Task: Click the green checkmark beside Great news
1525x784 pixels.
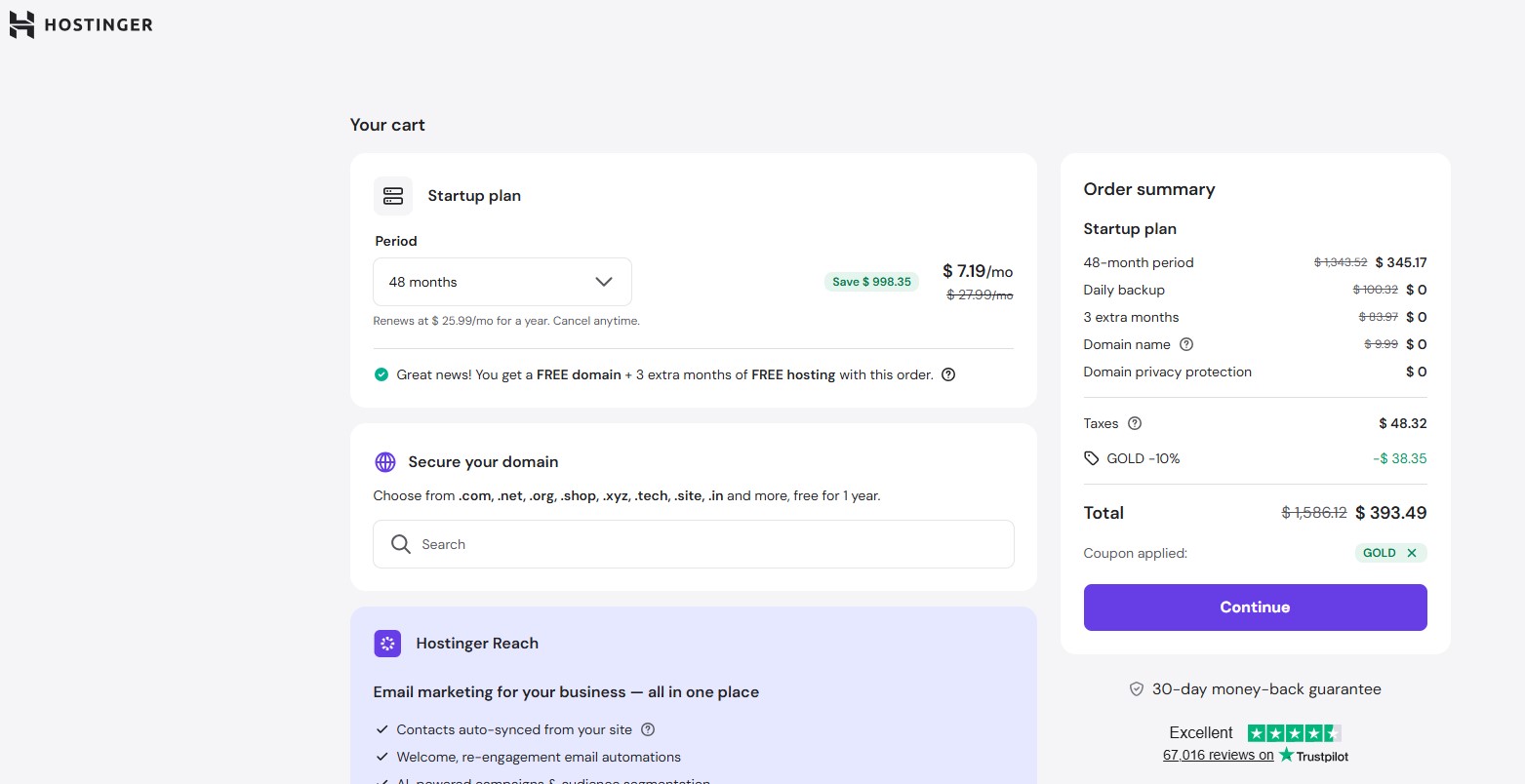Action: pos(381,374)
